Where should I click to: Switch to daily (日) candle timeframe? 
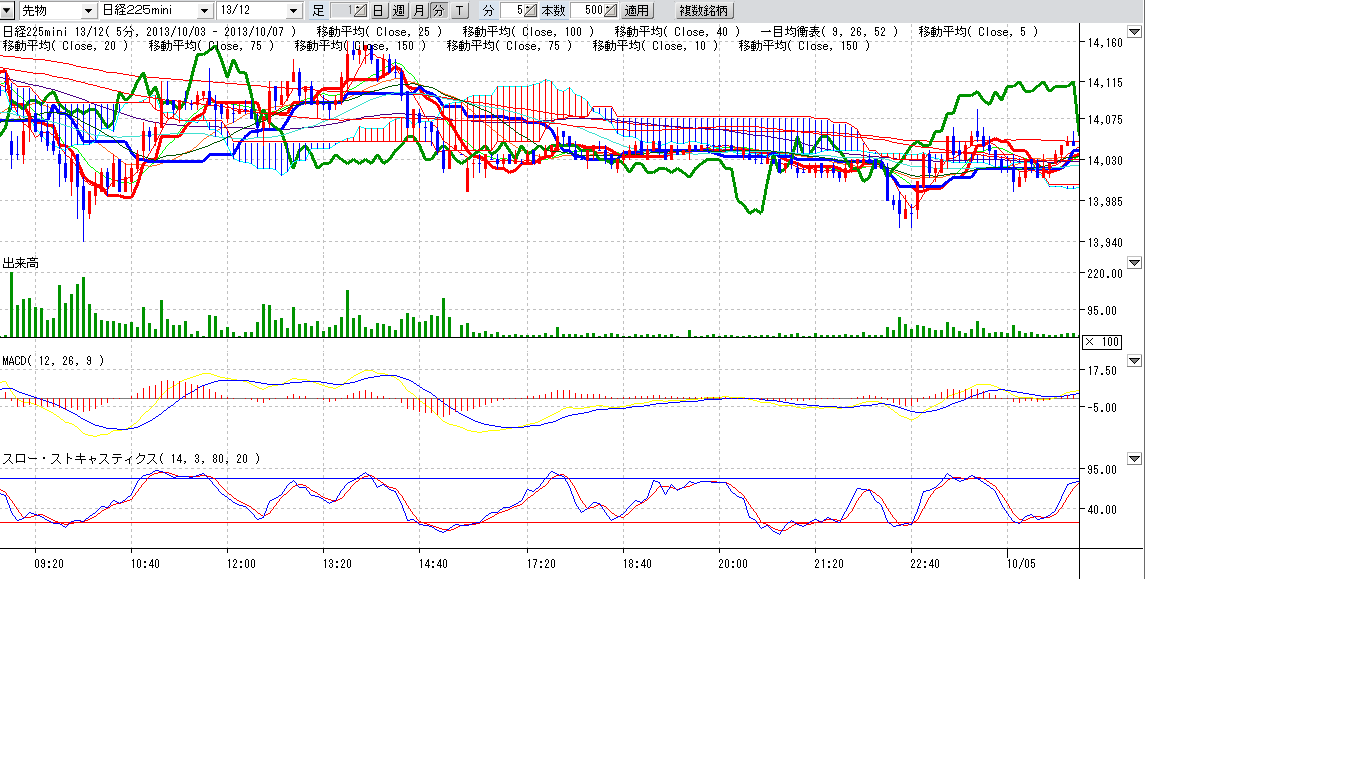point(378,10)
